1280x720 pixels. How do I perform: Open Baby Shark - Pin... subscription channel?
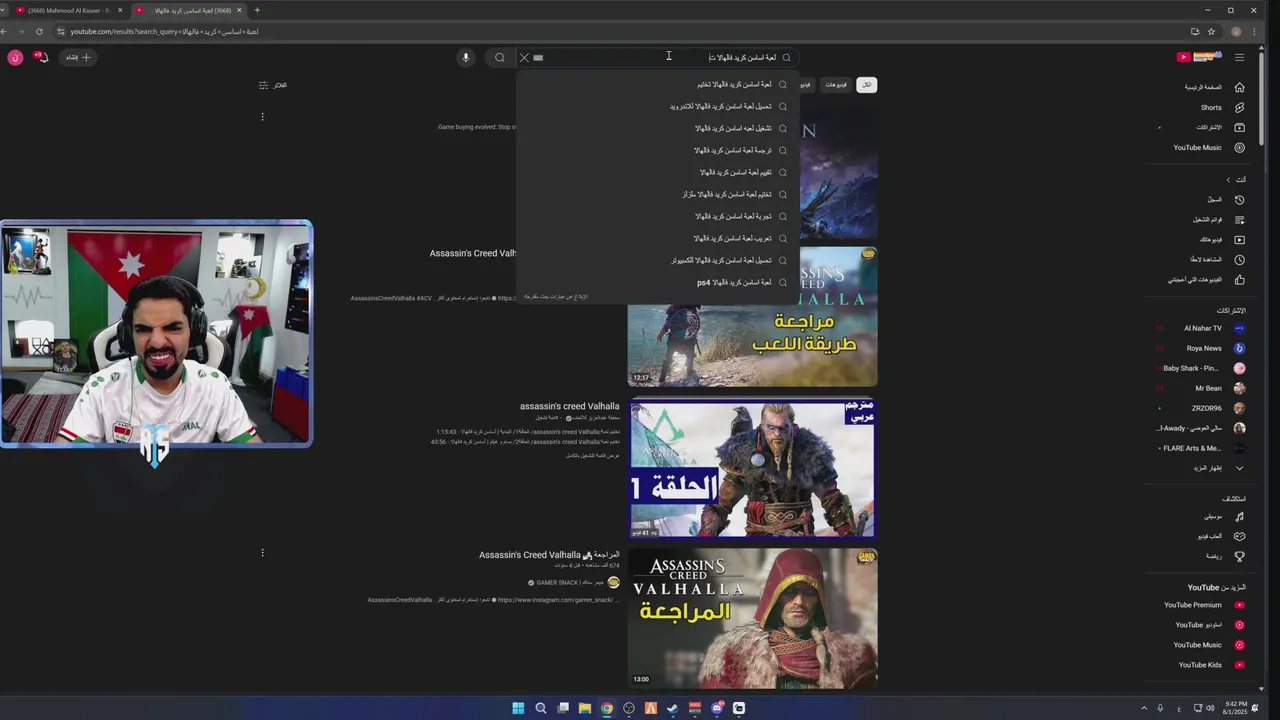pyautogui.click(x=1191, y=368)
